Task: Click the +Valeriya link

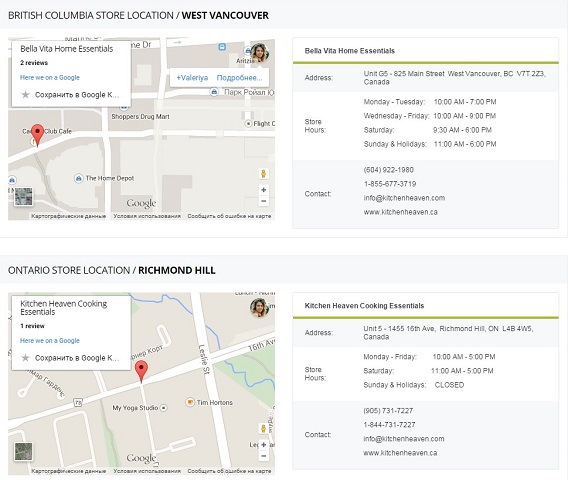Action: point(192,78)
